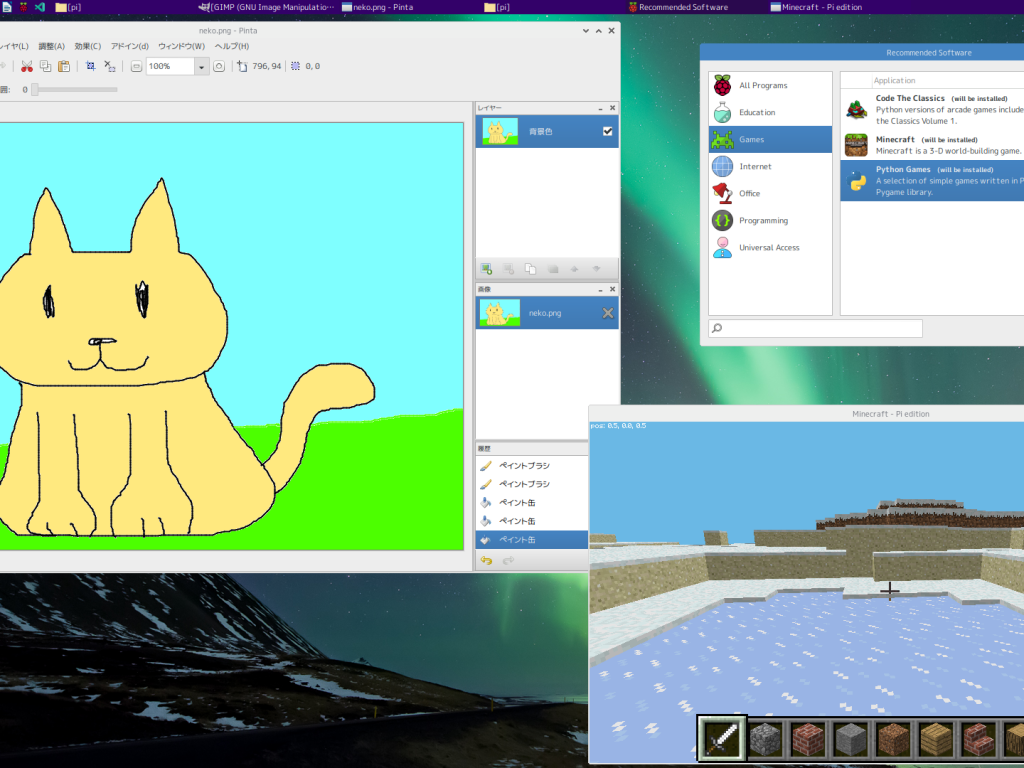Open the 調整(A) menu in Pinta
This screenshot has height=768, width=1024.
(52, 46)
